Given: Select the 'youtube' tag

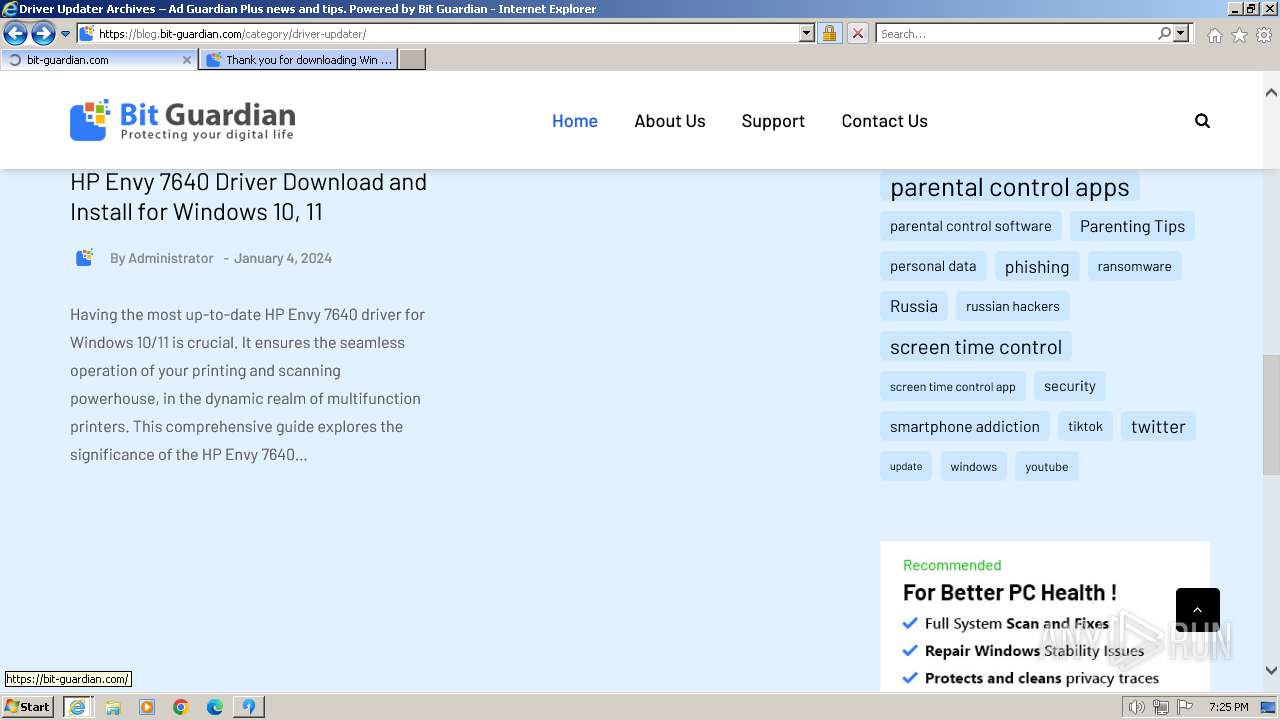Looking at the screenshot, I should (x=1046, y=466).
